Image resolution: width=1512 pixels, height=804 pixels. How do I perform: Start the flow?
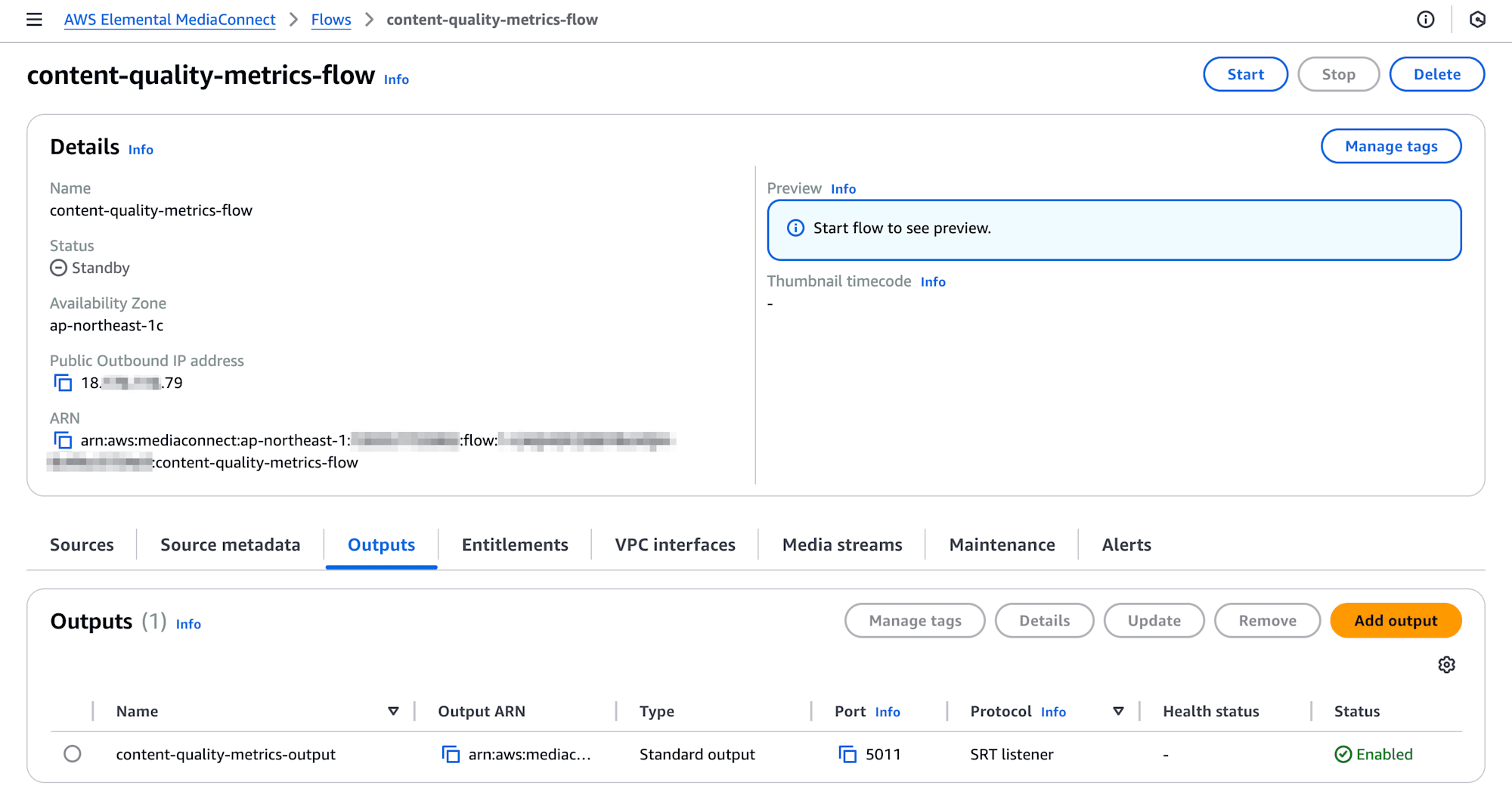tap(1245, 74)
